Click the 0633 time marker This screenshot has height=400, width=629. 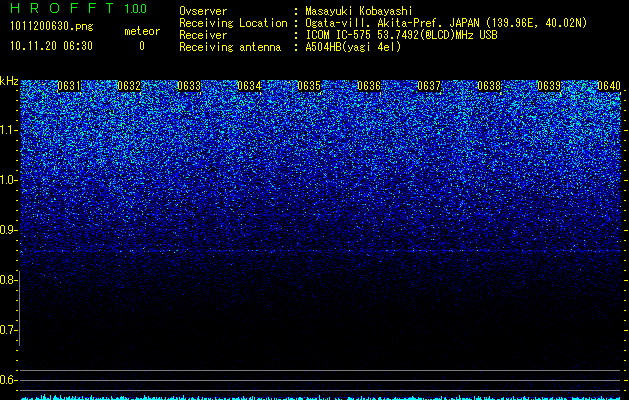189,86
